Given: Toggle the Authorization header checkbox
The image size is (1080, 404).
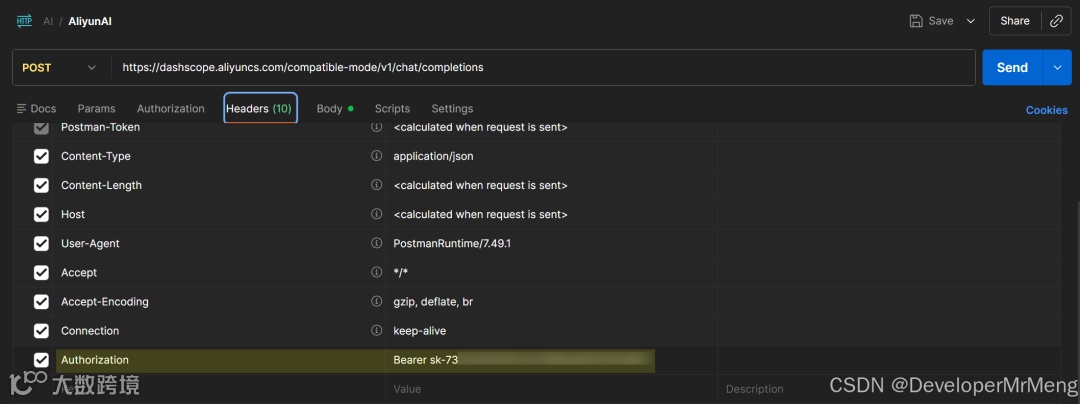Looking at the screenshot, I should click(x=41, y=360).
